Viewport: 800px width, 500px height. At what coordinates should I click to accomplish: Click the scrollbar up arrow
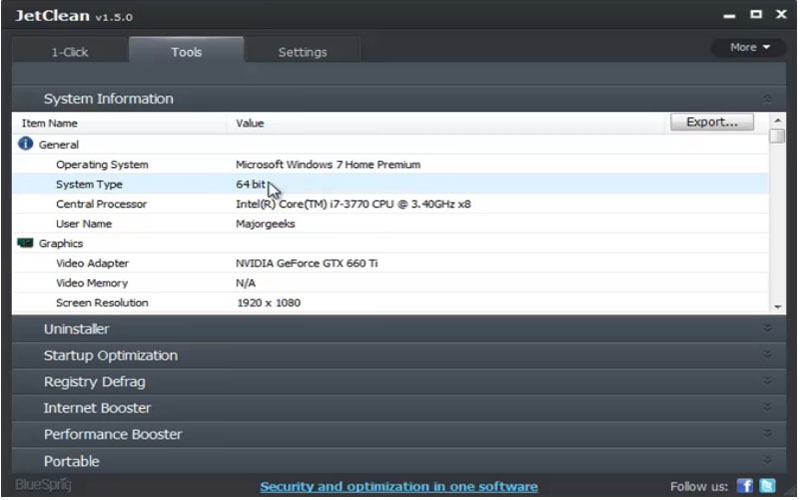tap(778, 120)
